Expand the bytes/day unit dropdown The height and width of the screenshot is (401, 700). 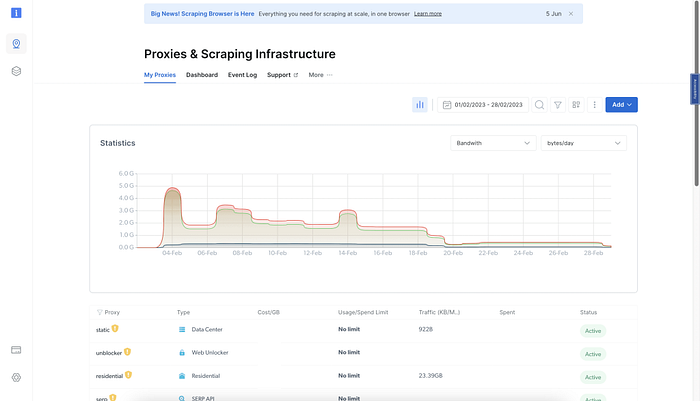(583, 143)
